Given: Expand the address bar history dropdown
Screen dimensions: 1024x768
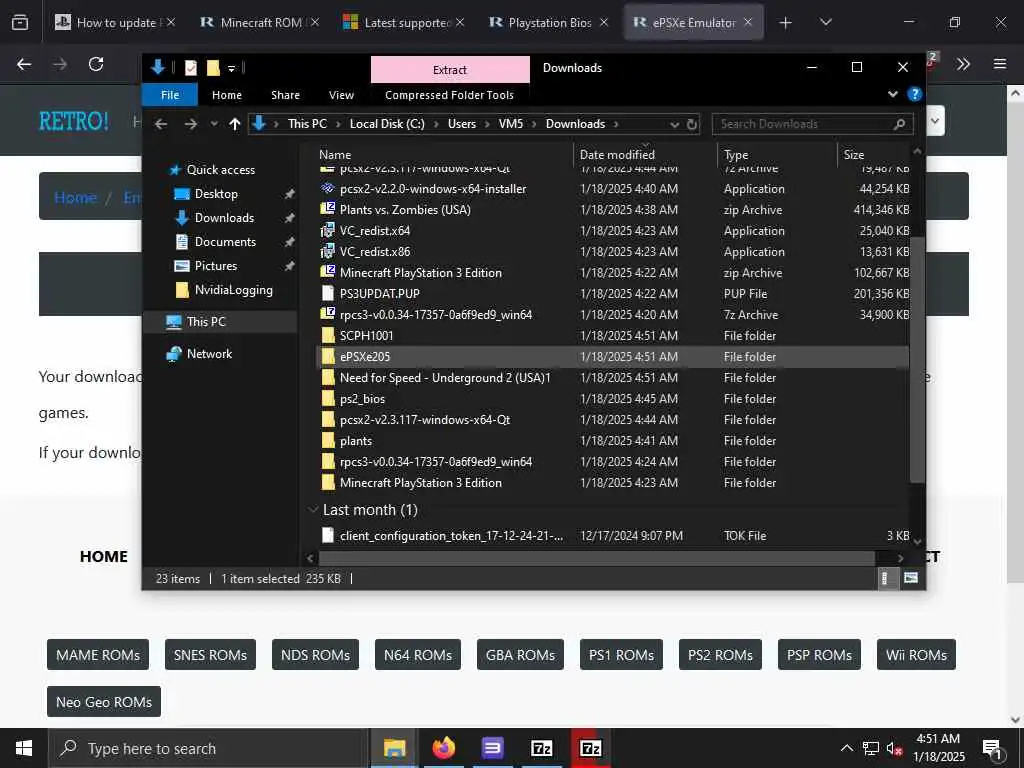Looking at the screenshot, I should (x=674, y=124).
